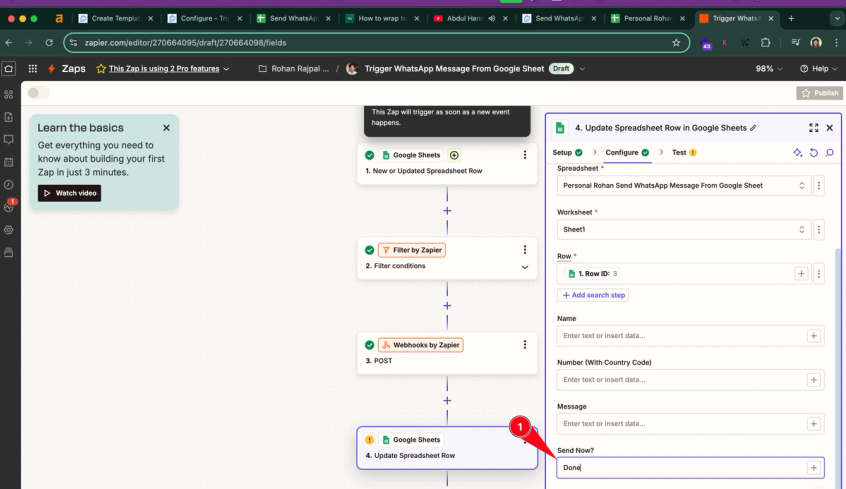Add a step between step 1 and Filter
The width and height of the screenshot is (846, 489).
tap(447, 210)
